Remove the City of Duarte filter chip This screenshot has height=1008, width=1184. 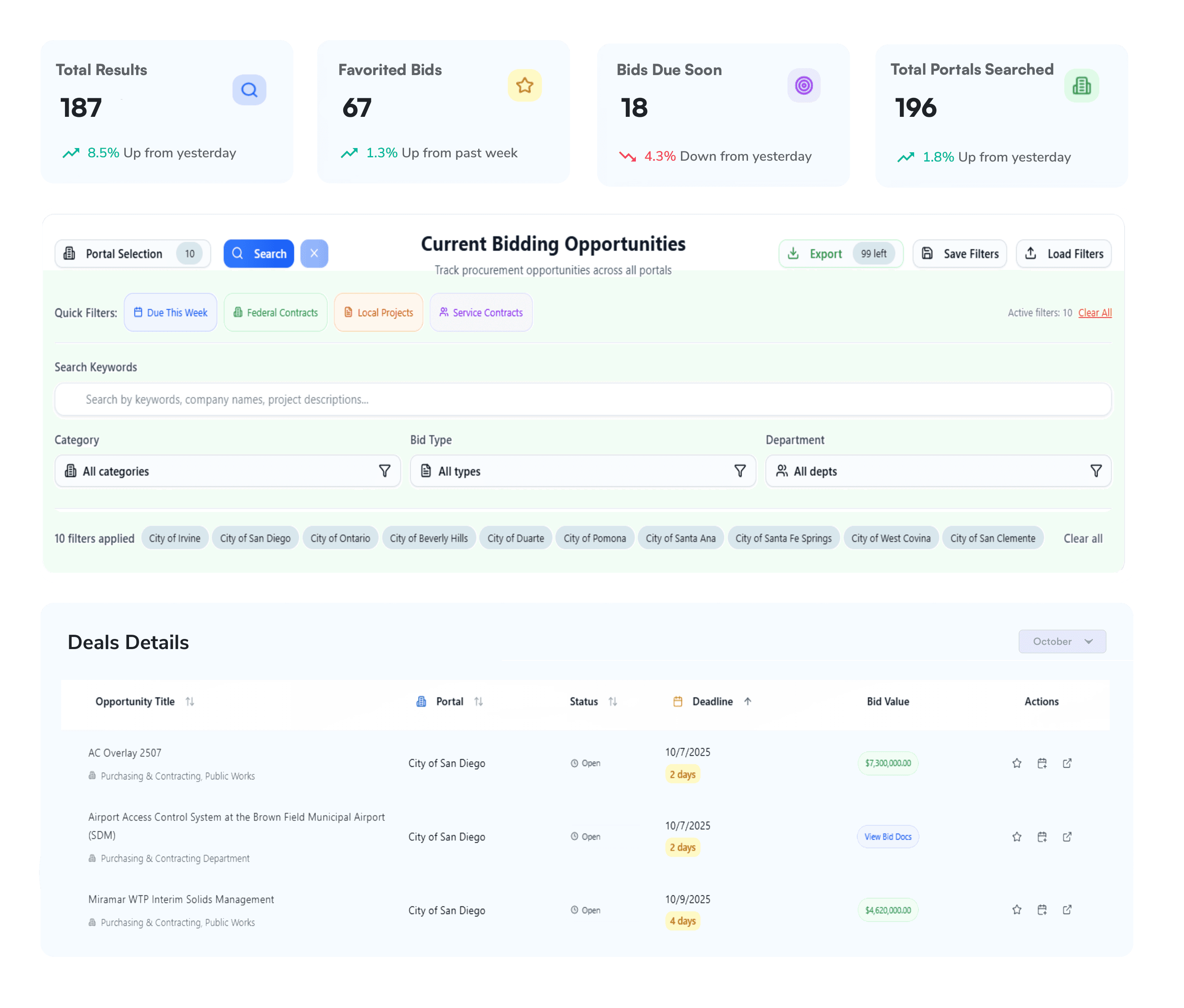[x=515, y=538]
